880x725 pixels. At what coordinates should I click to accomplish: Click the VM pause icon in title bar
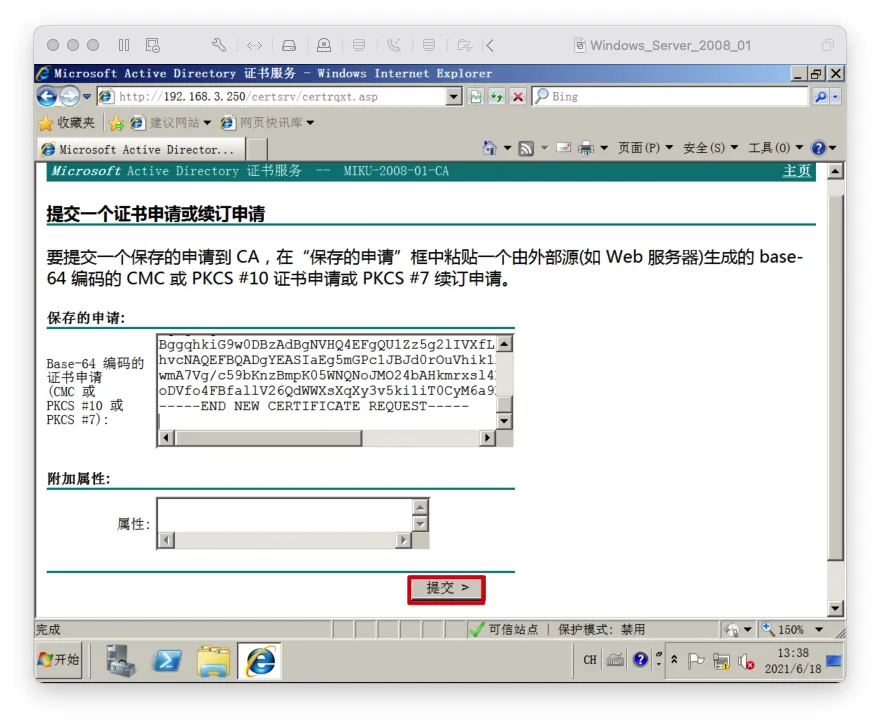[124, 45]
